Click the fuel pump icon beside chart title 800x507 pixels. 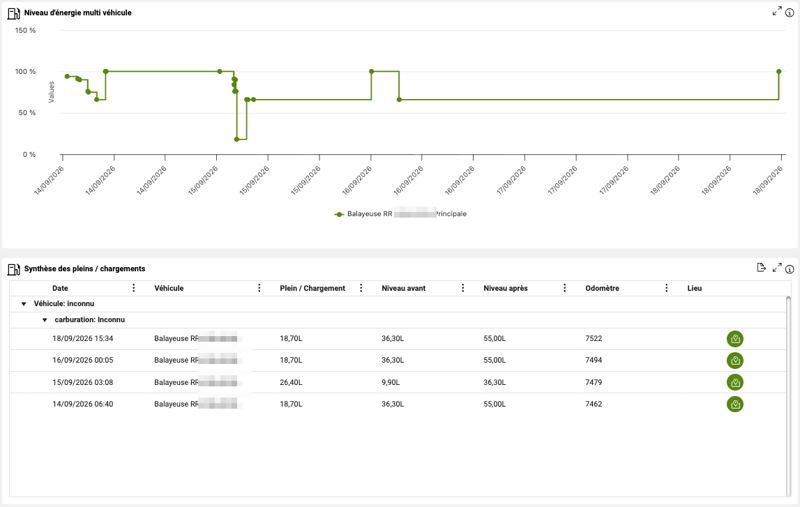pyautogui.click(x=14, y=13)
